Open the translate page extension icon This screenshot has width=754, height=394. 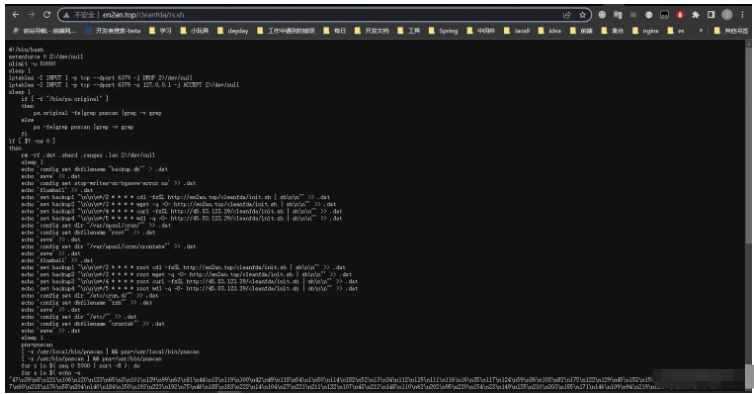coord(617,15)
